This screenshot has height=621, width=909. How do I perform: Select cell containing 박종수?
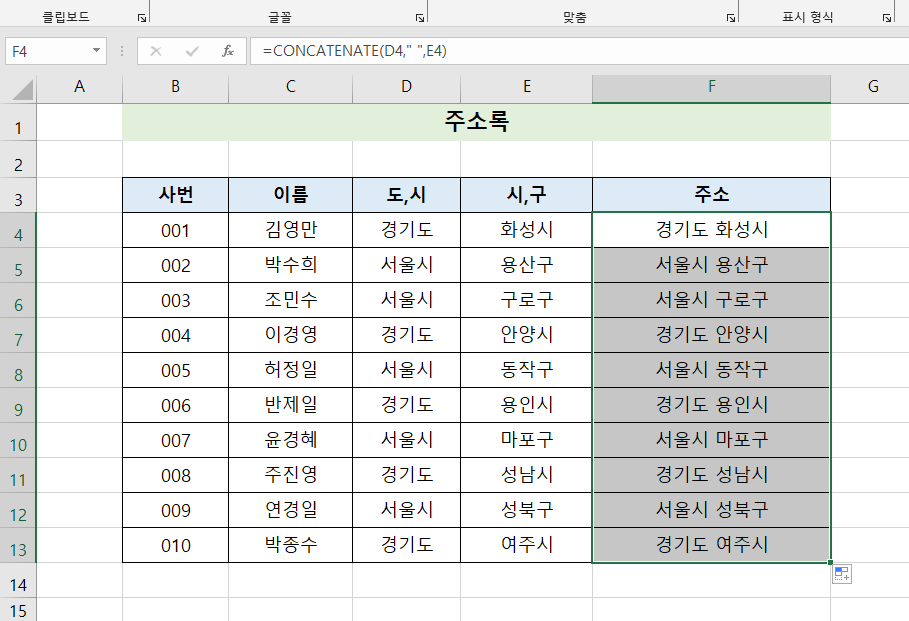pos(290,545)
